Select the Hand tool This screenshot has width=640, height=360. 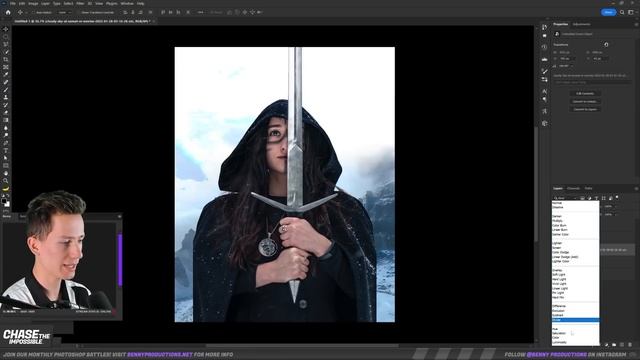click(6, 173)
